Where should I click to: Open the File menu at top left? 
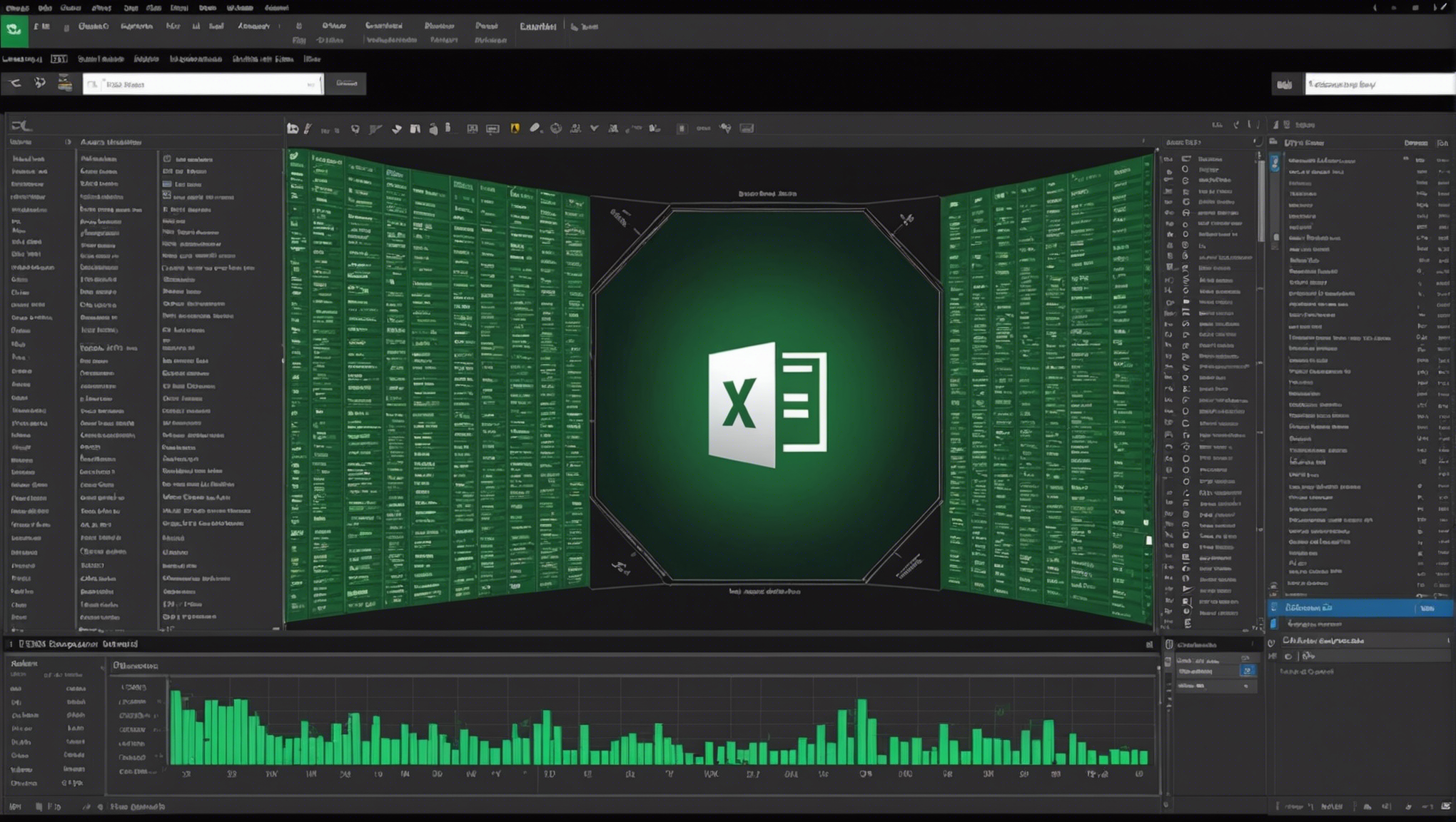16,8
